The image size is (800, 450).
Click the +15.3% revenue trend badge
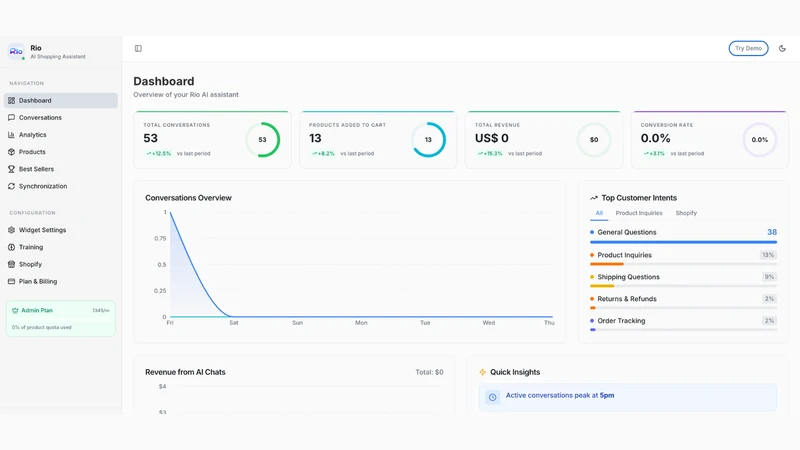point(490,154)
